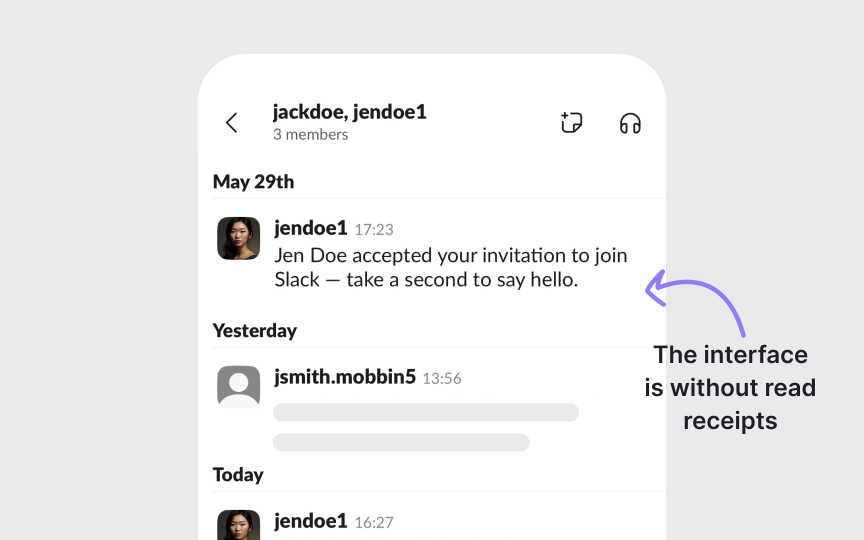Tap the jendoe1 username at 16:27
Viewport: 864px width, 540px height.
coord(311,521)
